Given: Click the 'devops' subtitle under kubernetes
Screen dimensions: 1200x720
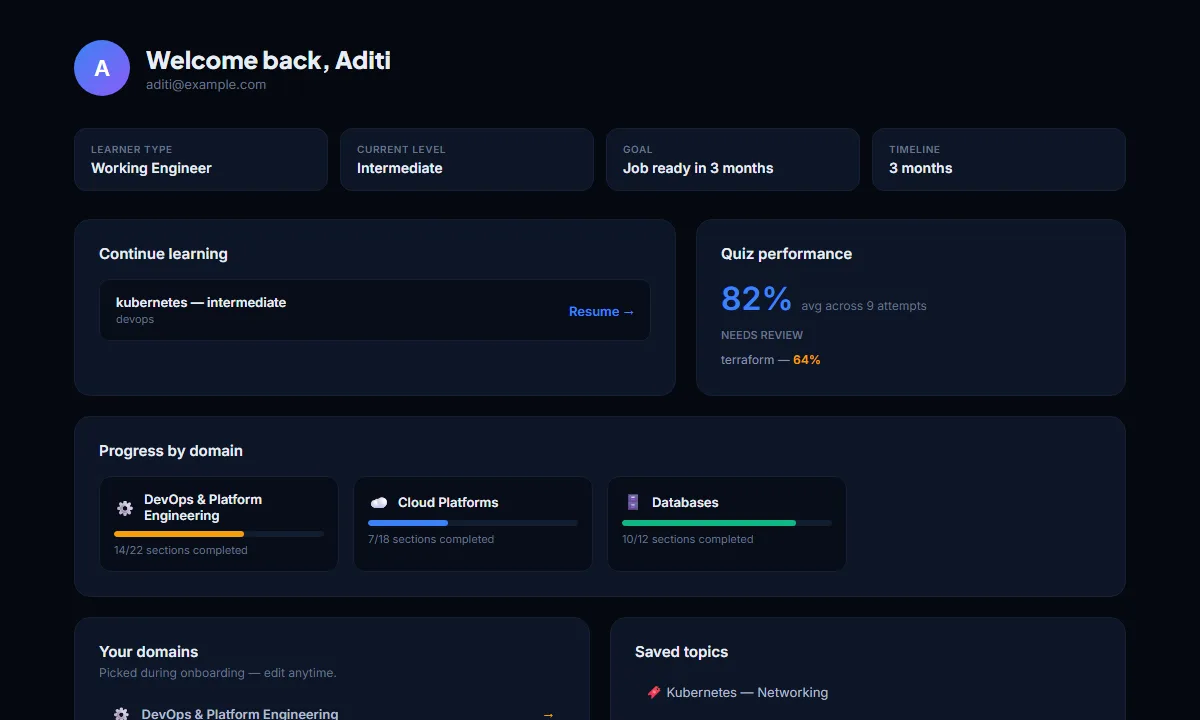Looking at the screenshot, I should 135,320.
